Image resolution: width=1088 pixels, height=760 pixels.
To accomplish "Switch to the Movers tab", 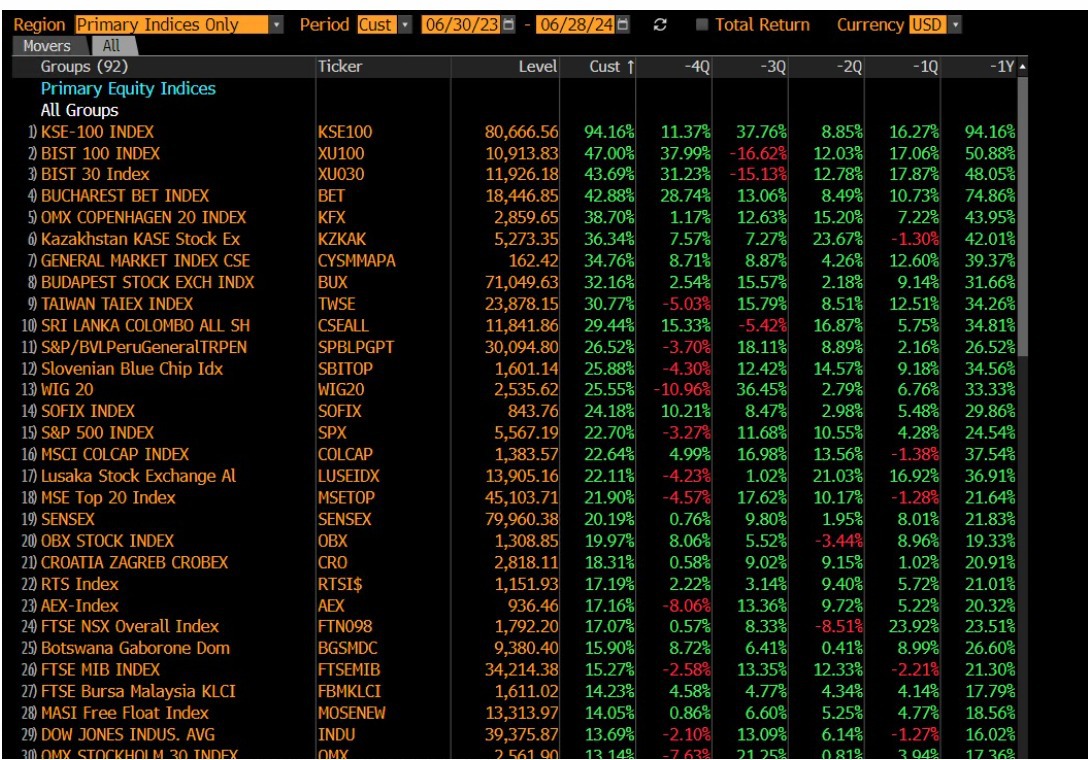I will (x=47, y=46).
